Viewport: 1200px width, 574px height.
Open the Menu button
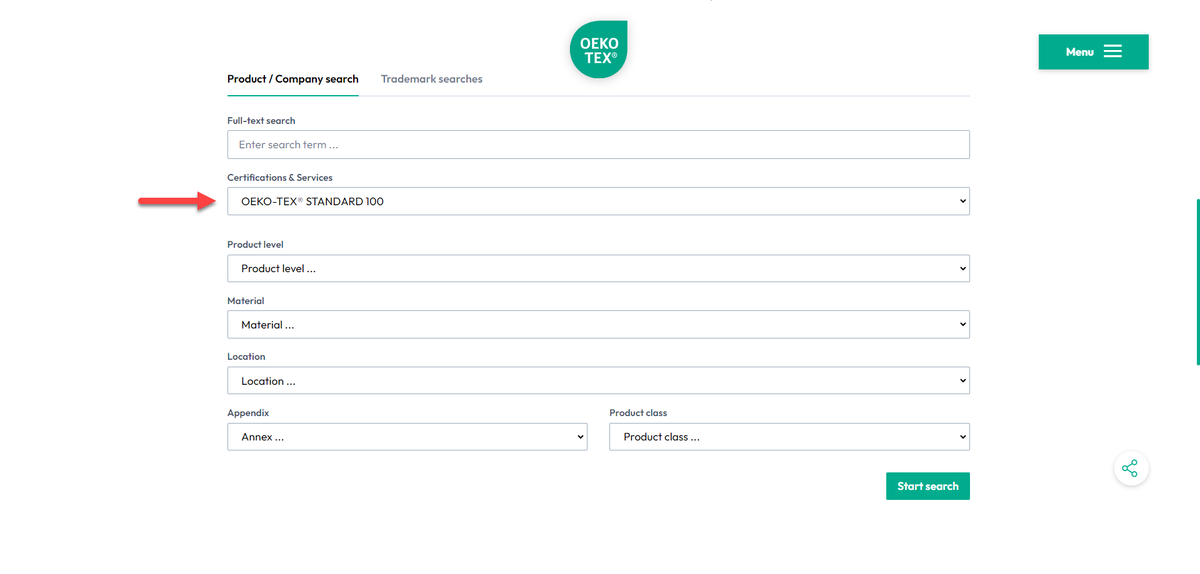click(1093, 52)
